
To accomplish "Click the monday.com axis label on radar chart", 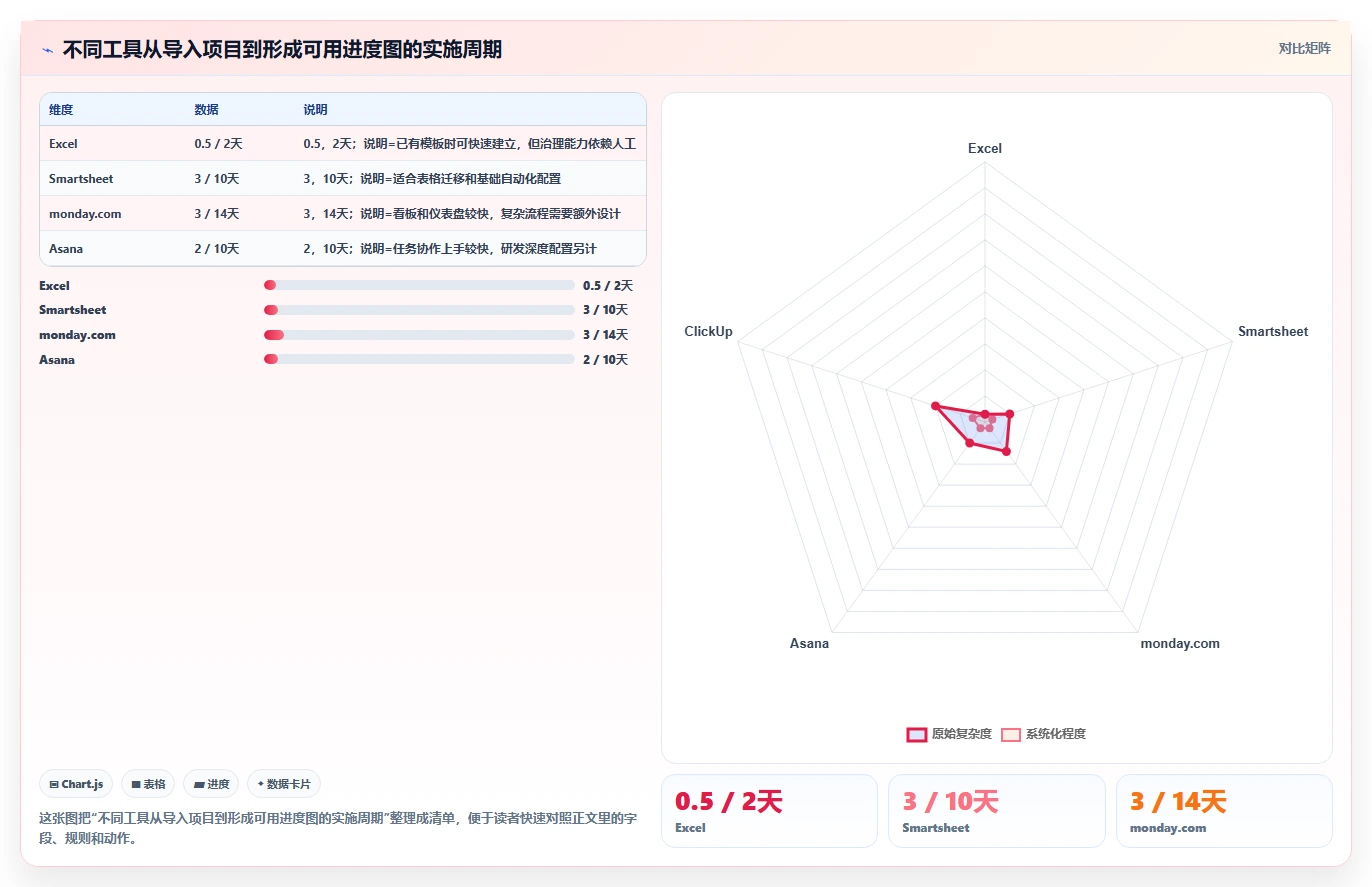I will [x=1180, y=643].
